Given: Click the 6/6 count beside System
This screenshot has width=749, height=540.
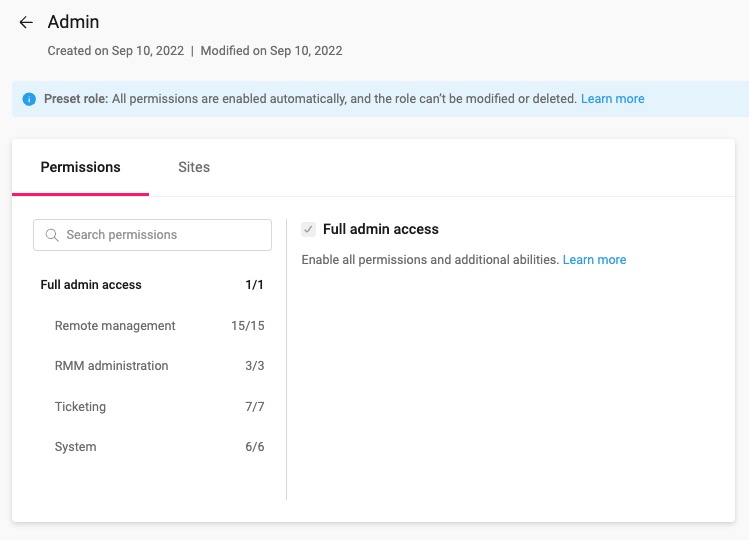Looking at the screenshot, I should [255, 447].
